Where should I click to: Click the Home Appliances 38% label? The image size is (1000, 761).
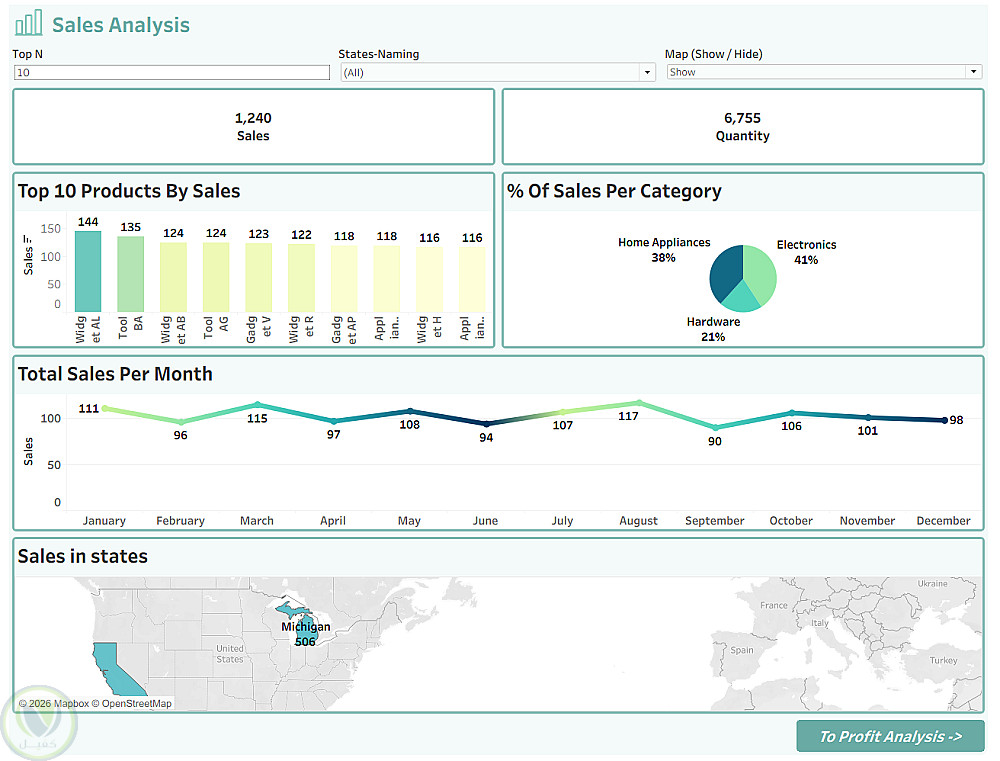point(664,250)
